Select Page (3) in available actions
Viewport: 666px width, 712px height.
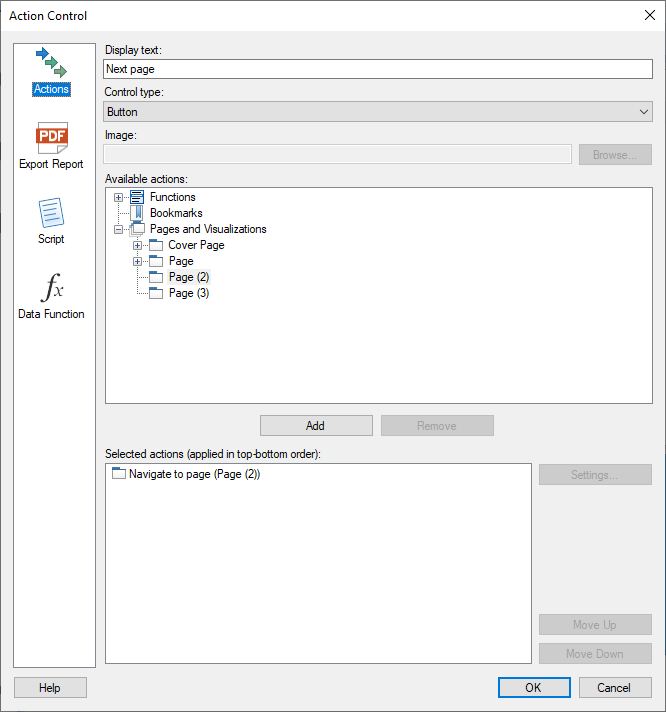(189, 293)
